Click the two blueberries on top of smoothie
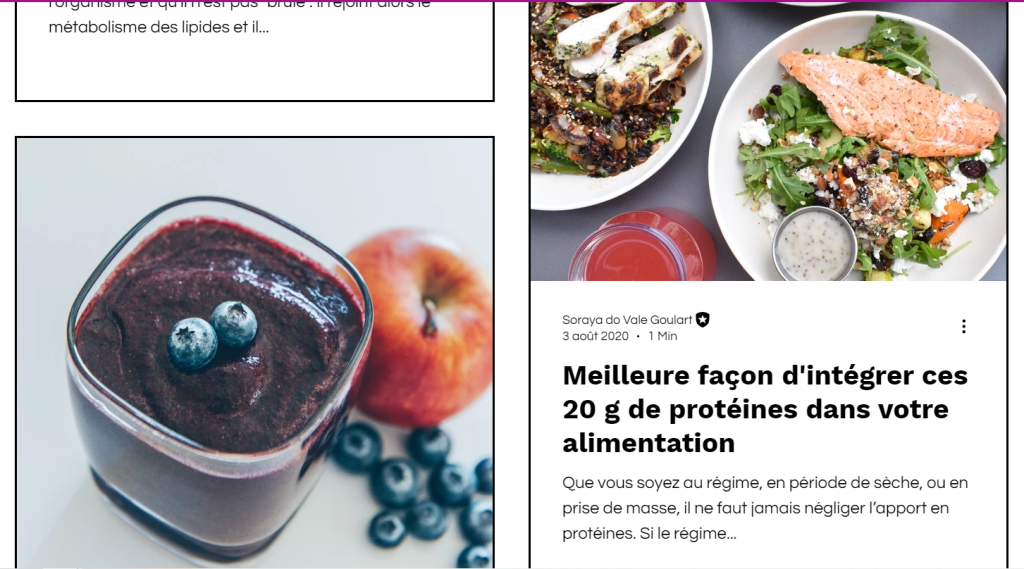1024x569 pixels. pos(213,333)
